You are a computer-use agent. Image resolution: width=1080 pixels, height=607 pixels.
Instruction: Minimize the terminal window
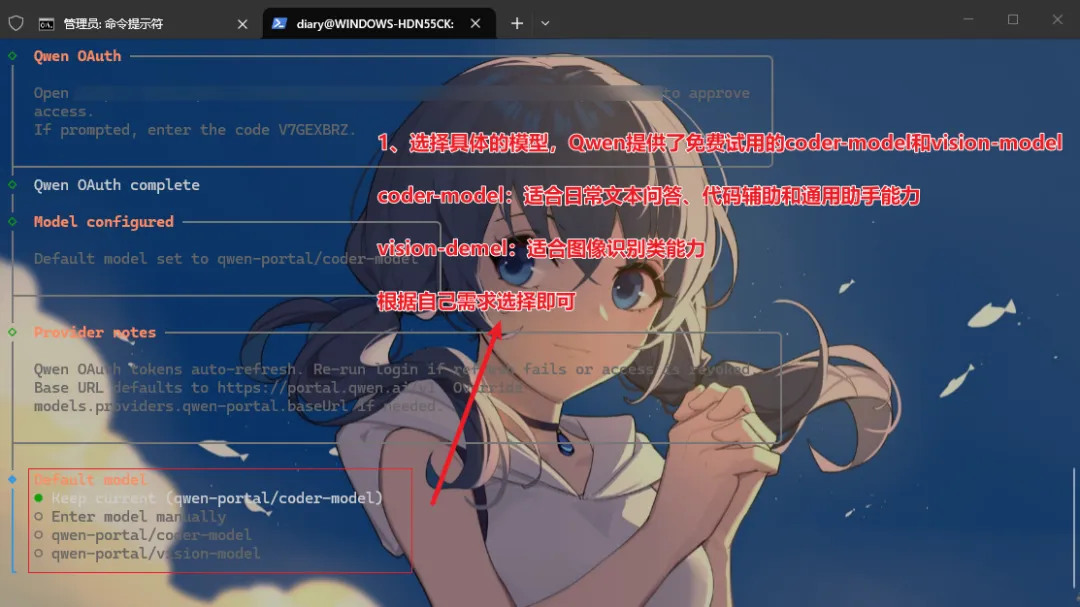(968, 19)
